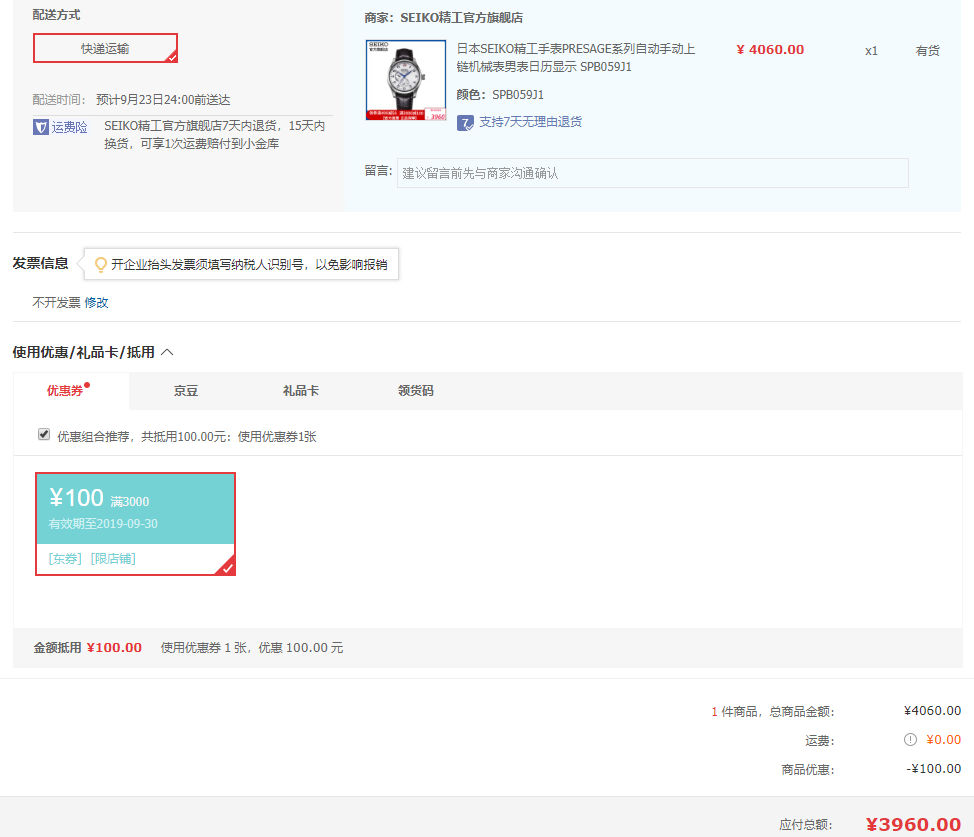This screenshot has height=837, width=974.
Task: Click the 金额抵用 ¥100.00 value
Action: [114, 647]
